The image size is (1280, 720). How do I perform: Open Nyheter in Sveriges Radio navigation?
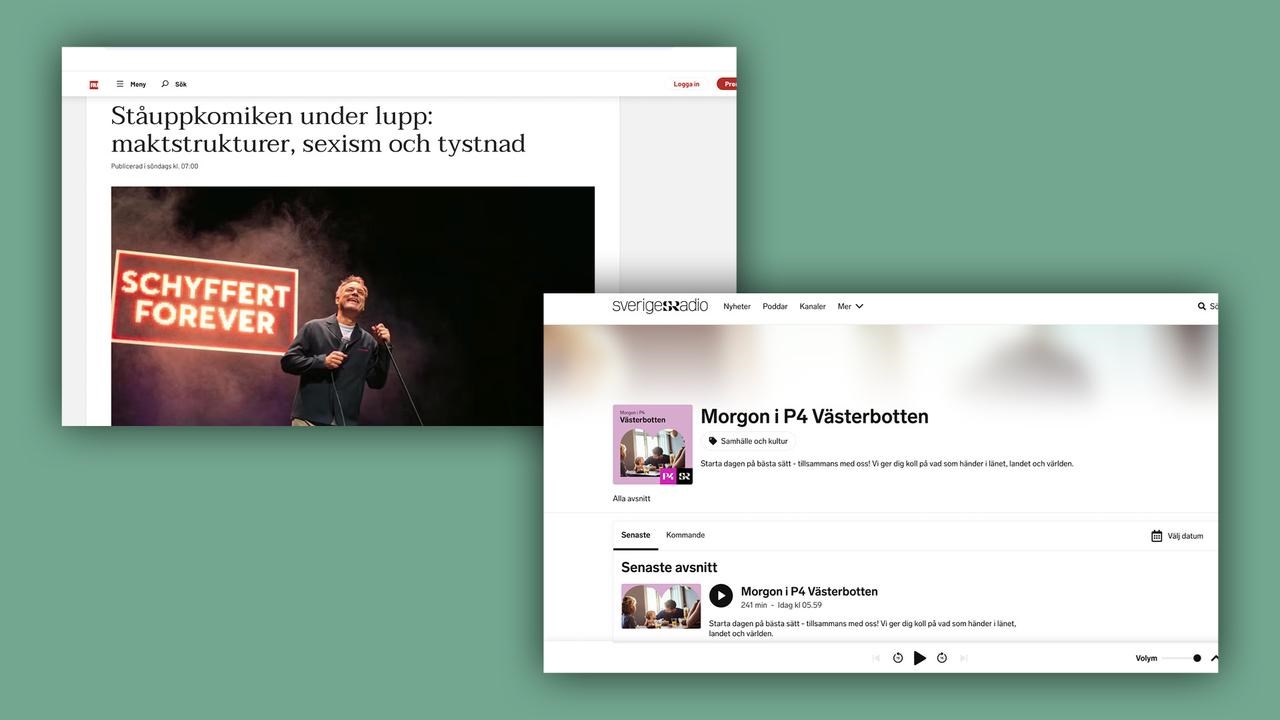pos(737,306)
